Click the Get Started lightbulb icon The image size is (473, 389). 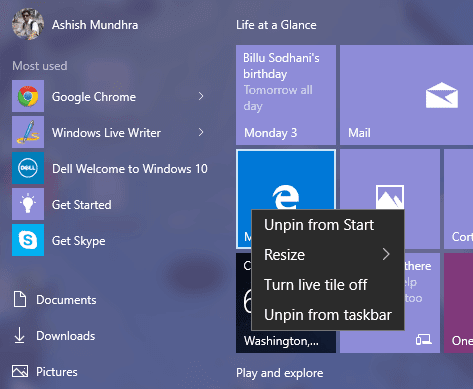coord(28,204)
